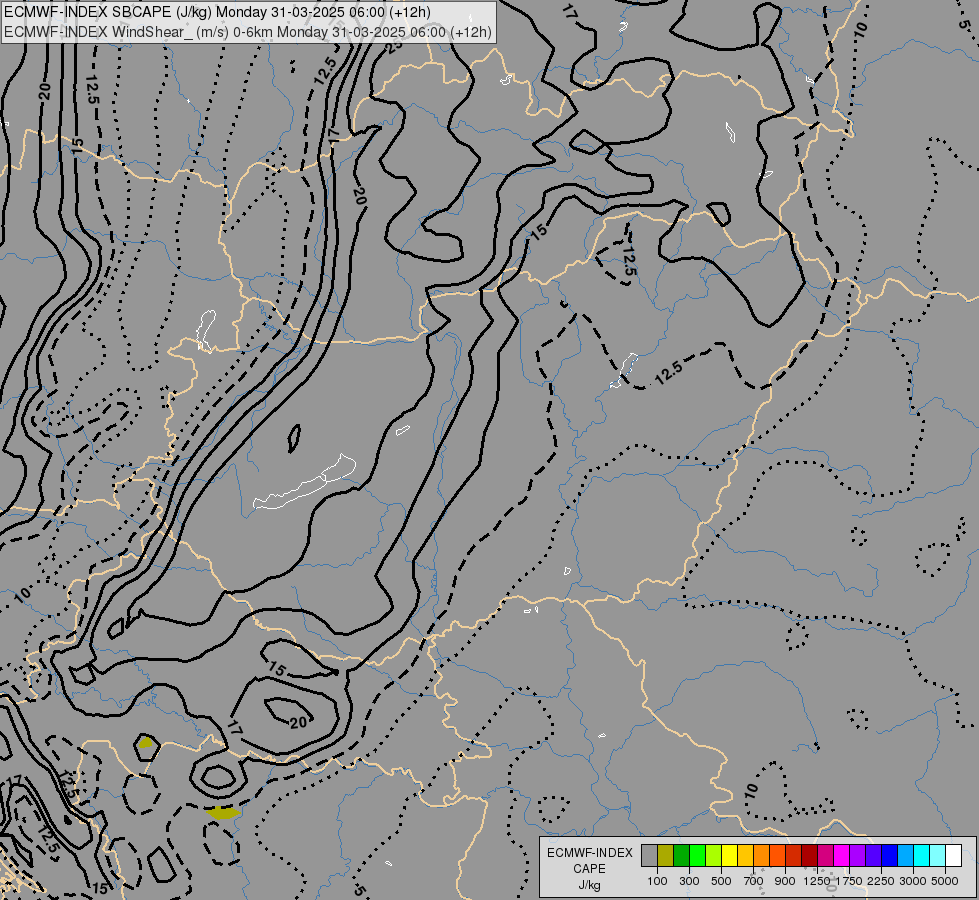Screen dimensions: 979x900
Task: Click the -5 dotted contour label
Action: click(358, 890)
